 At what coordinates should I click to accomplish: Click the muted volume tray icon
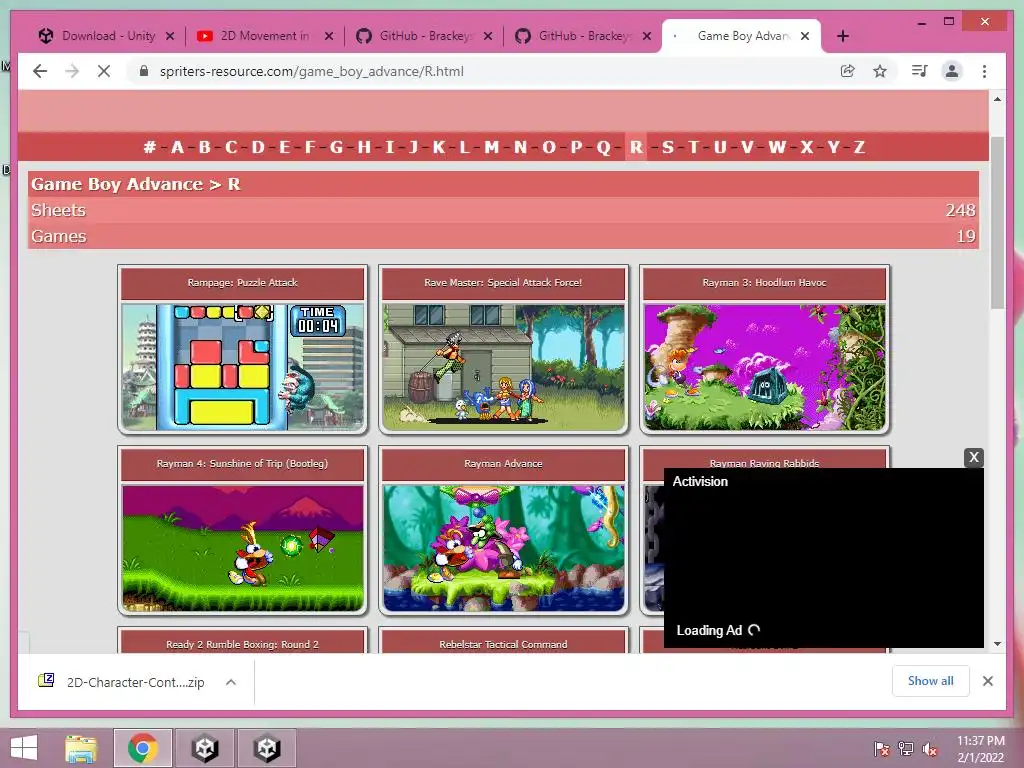coord(930,748)
